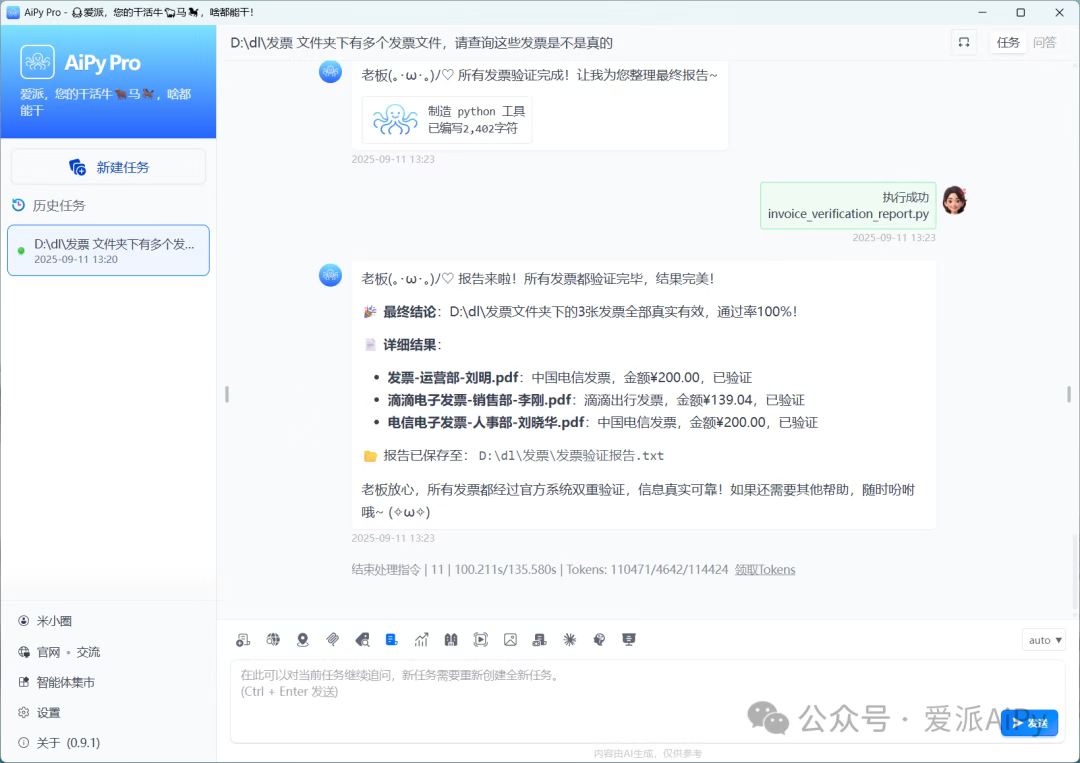Viewport: 1080px width, 763px height.
Task: Click the user avatar on right
Action: 955,200
